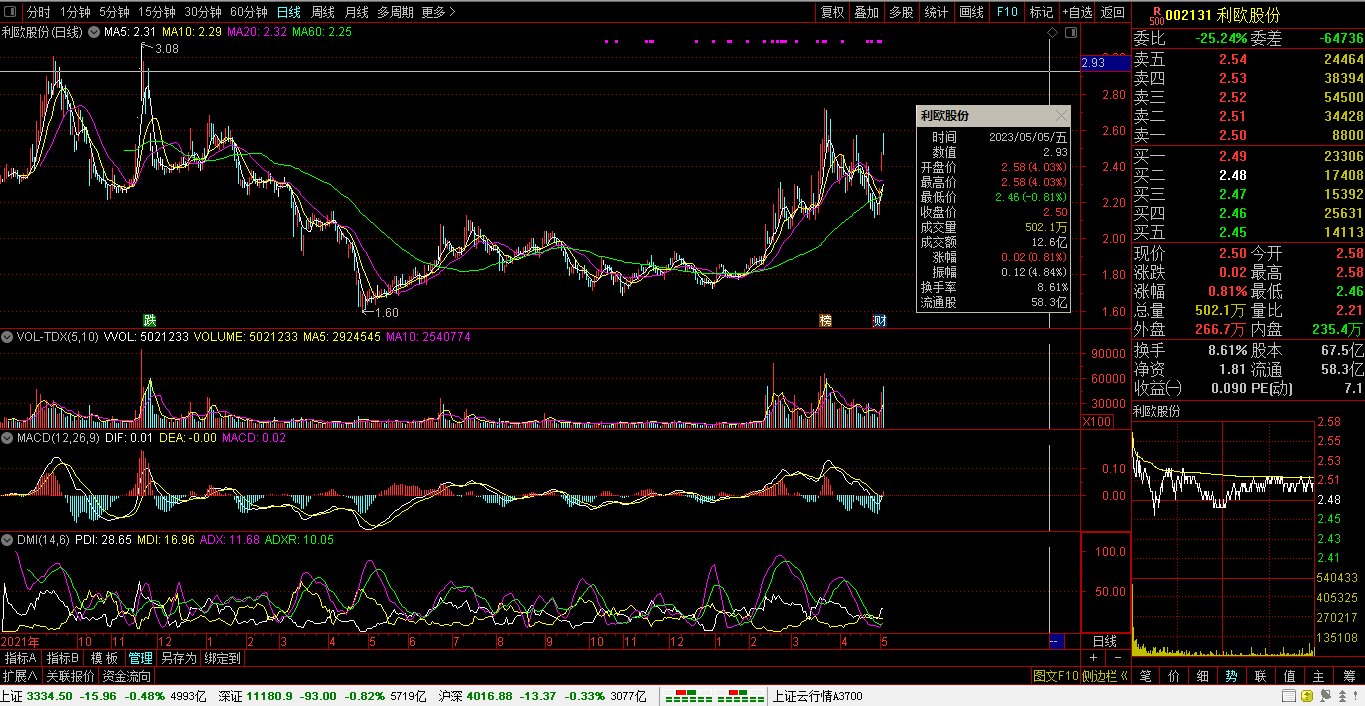Click the R500 badge beside stock code
This screenshot has height=706, width=1365.
(x=1157, y=15)
